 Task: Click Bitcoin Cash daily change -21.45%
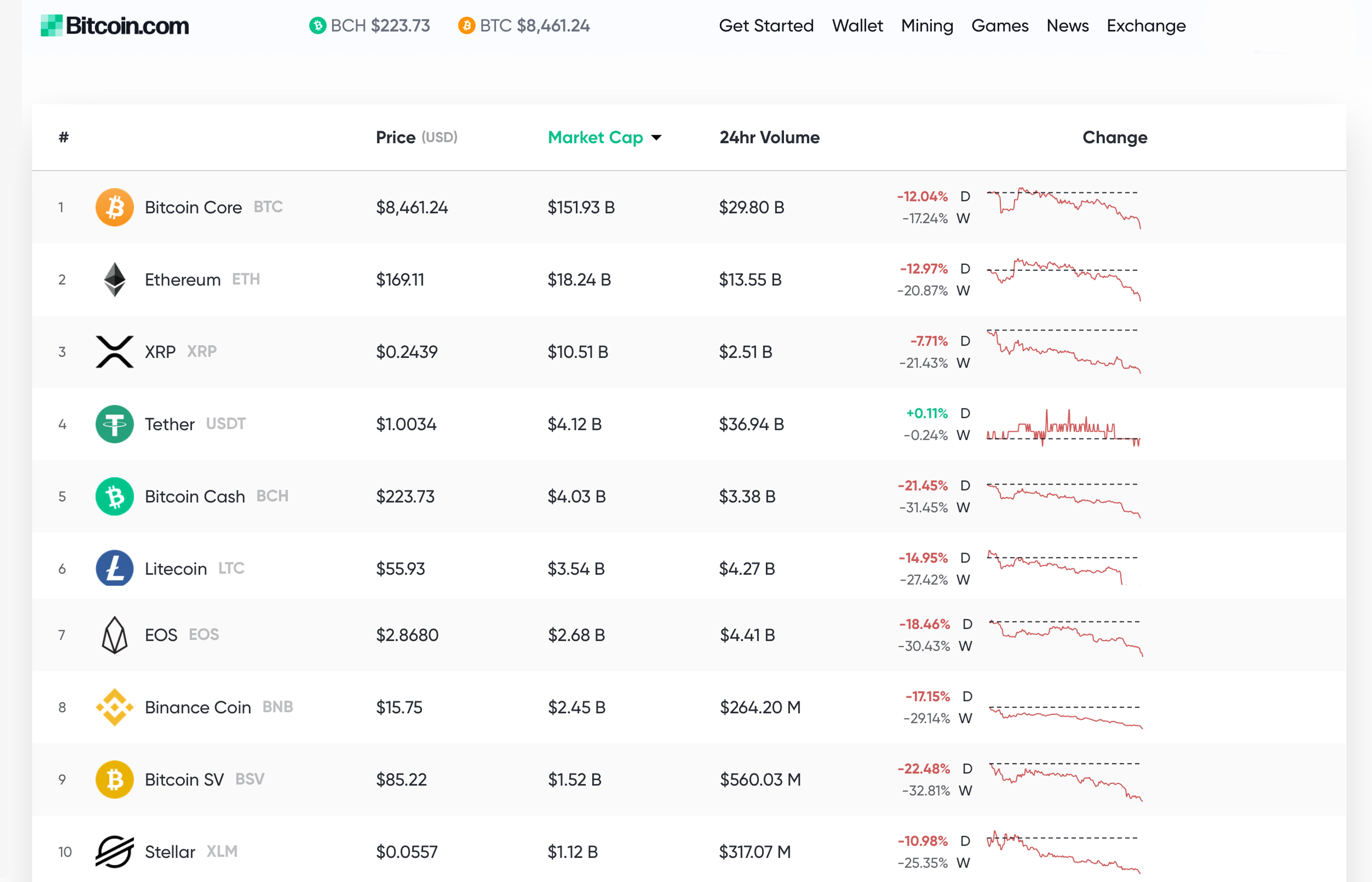[x=923, y=485]
